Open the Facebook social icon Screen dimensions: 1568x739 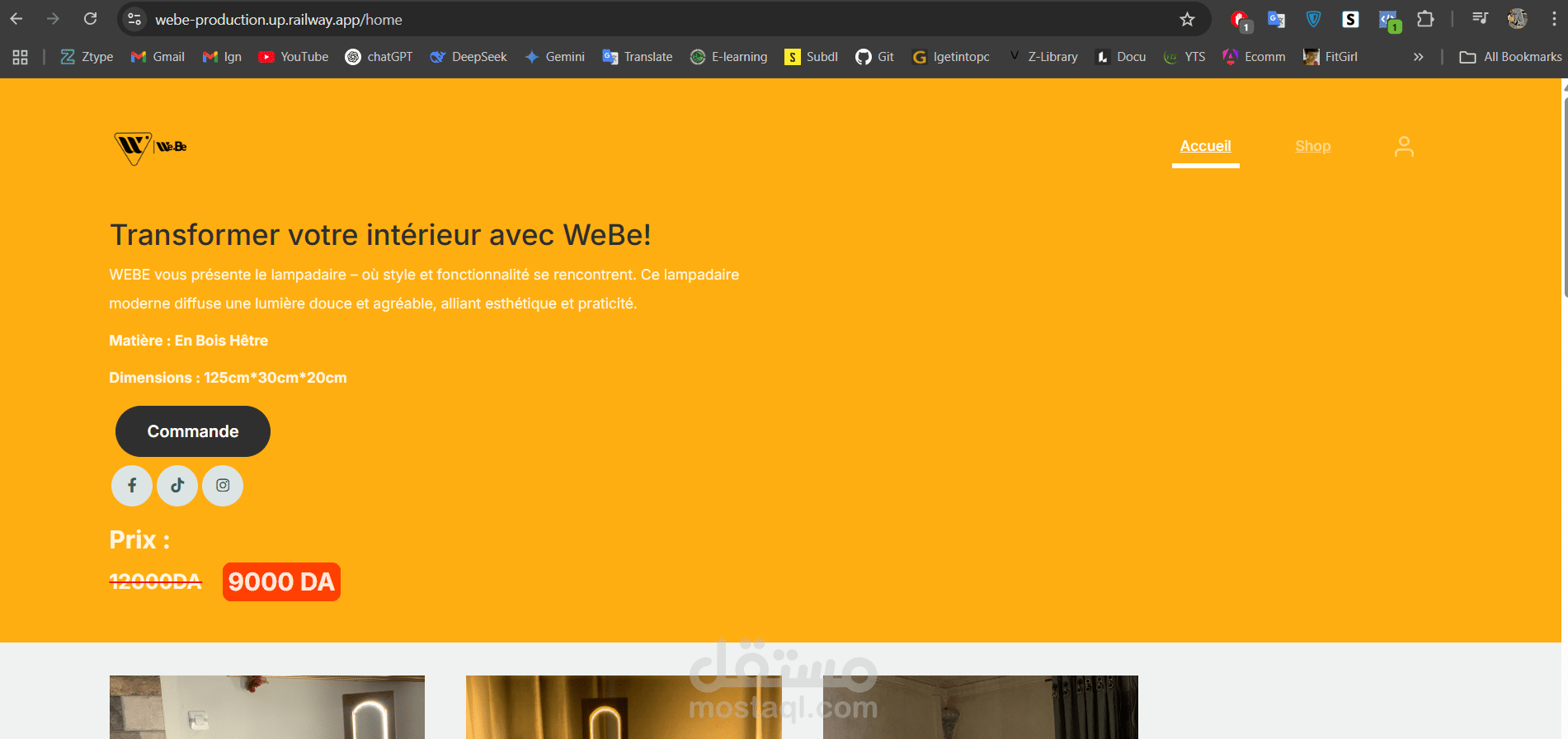[132, 486]
